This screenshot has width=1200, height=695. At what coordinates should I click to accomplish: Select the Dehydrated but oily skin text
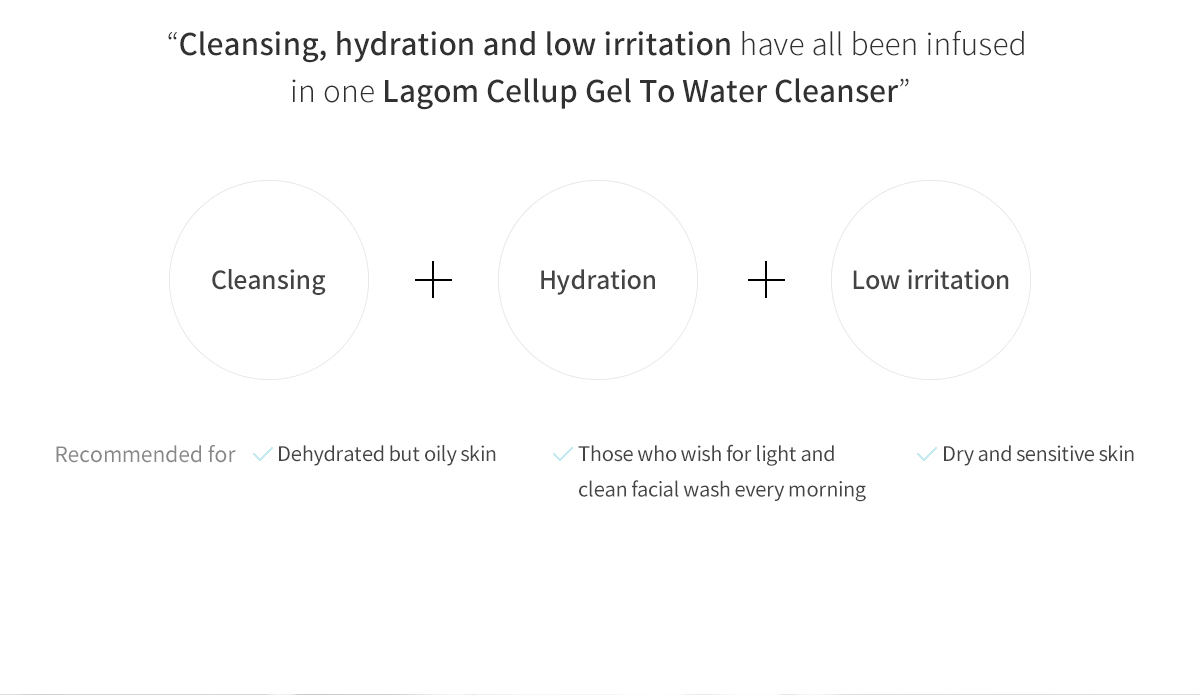[x=387, y=454]
